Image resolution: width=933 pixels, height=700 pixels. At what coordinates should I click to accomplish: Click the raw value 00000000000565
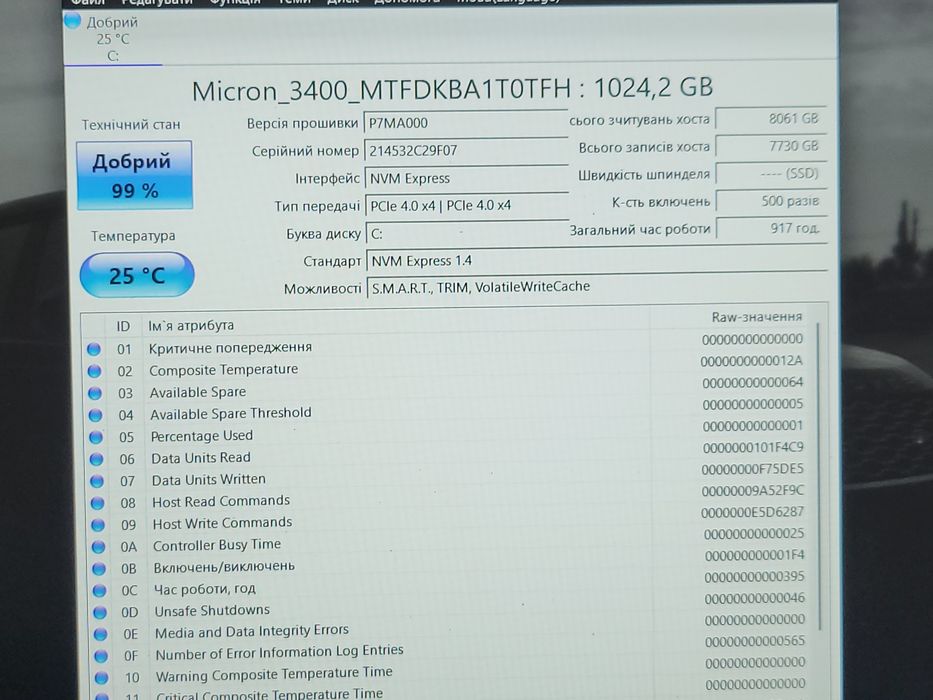point(756,642)
